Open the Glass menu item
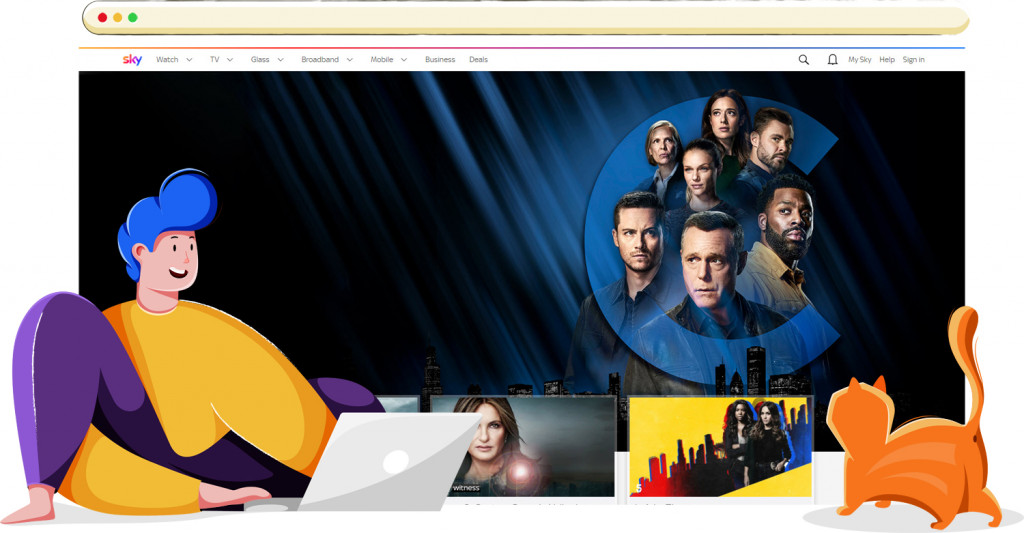Screen dimensions: 1024x533 [260, 59]
